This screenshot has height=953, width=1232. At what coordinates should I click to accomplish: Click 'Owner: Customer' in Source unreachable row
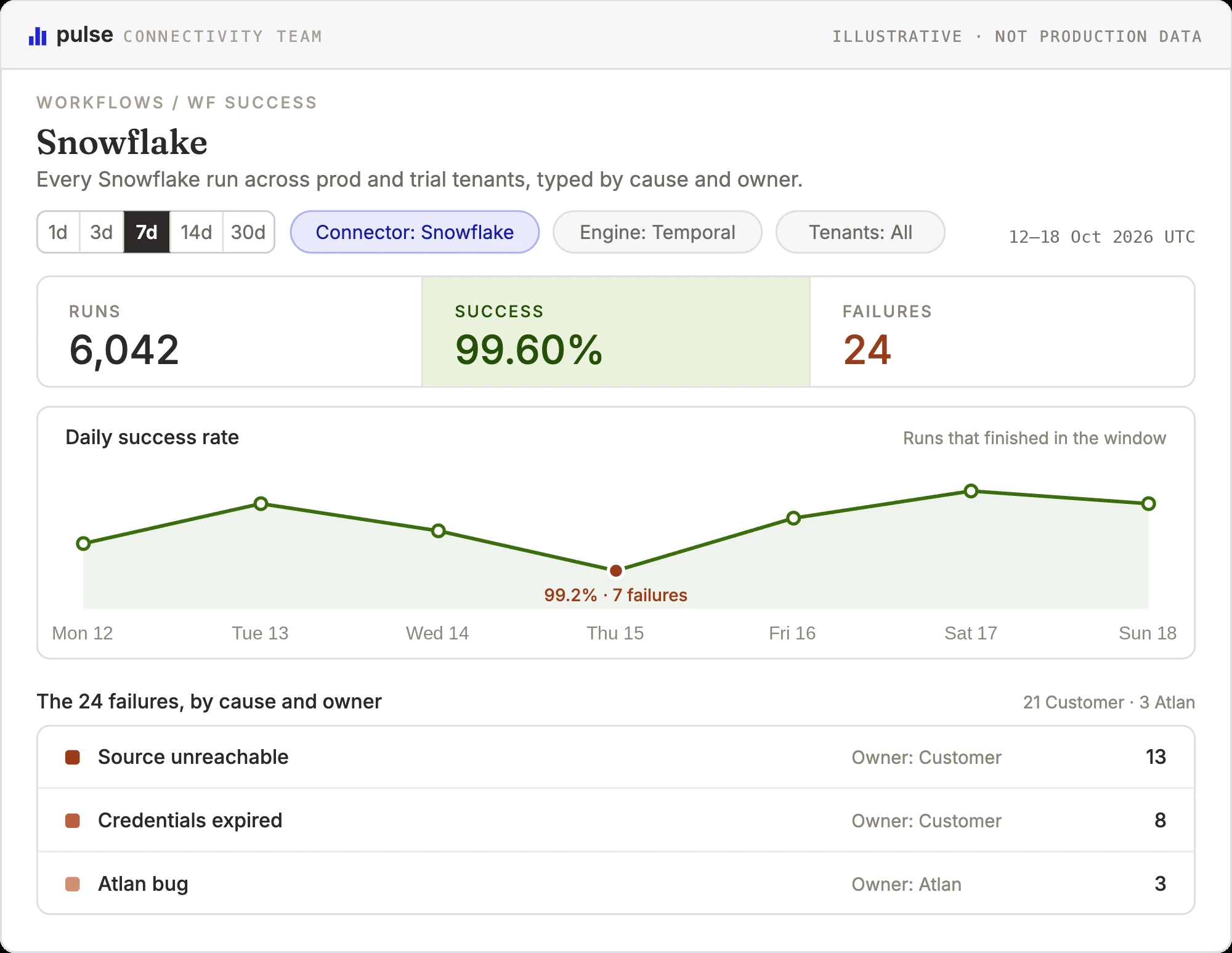pos(926,758)
